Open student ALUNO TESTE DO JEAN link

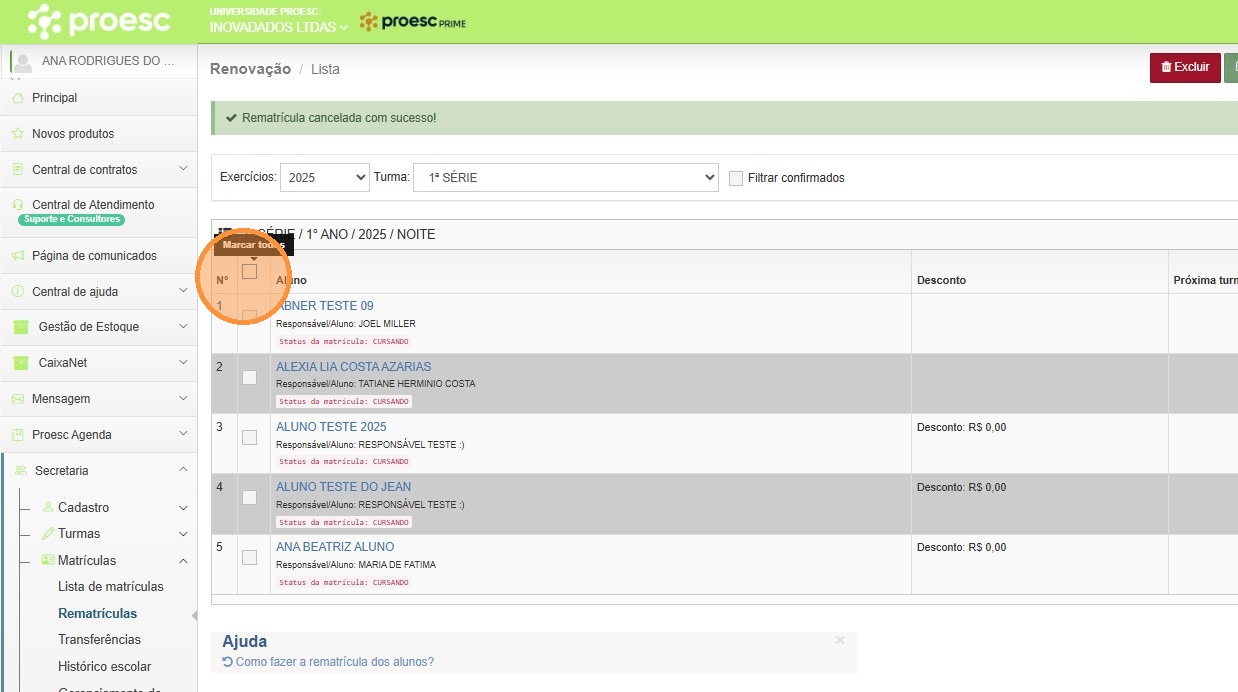(344, 487)
